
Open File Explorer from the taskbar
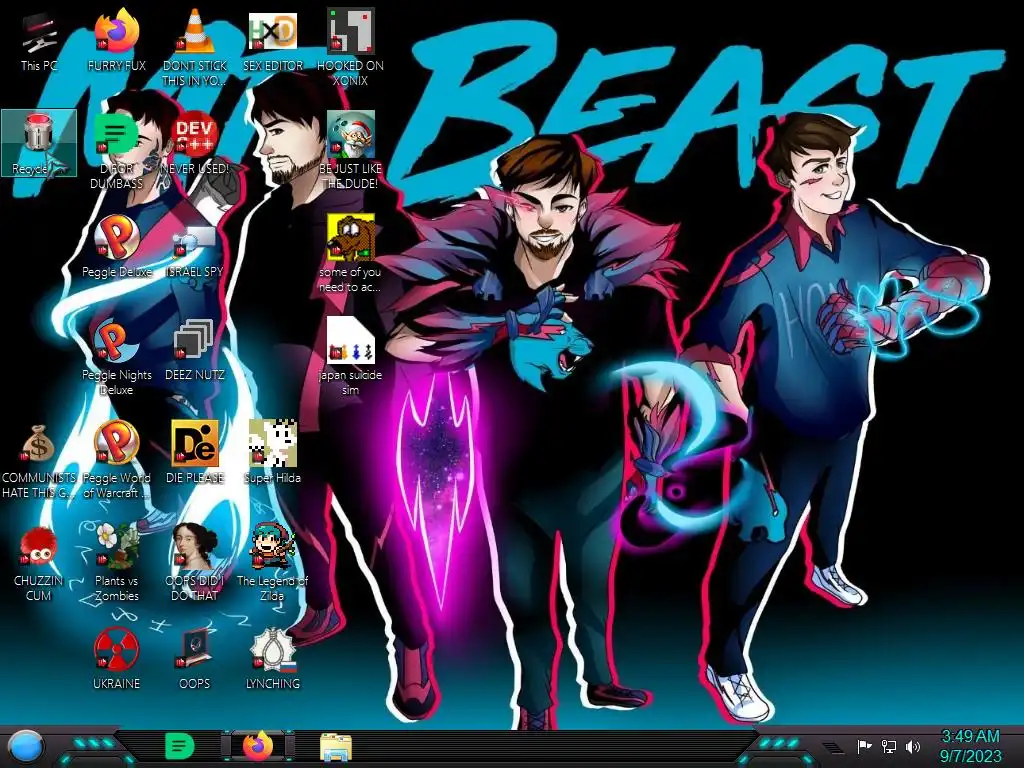[x=336, y=747]
